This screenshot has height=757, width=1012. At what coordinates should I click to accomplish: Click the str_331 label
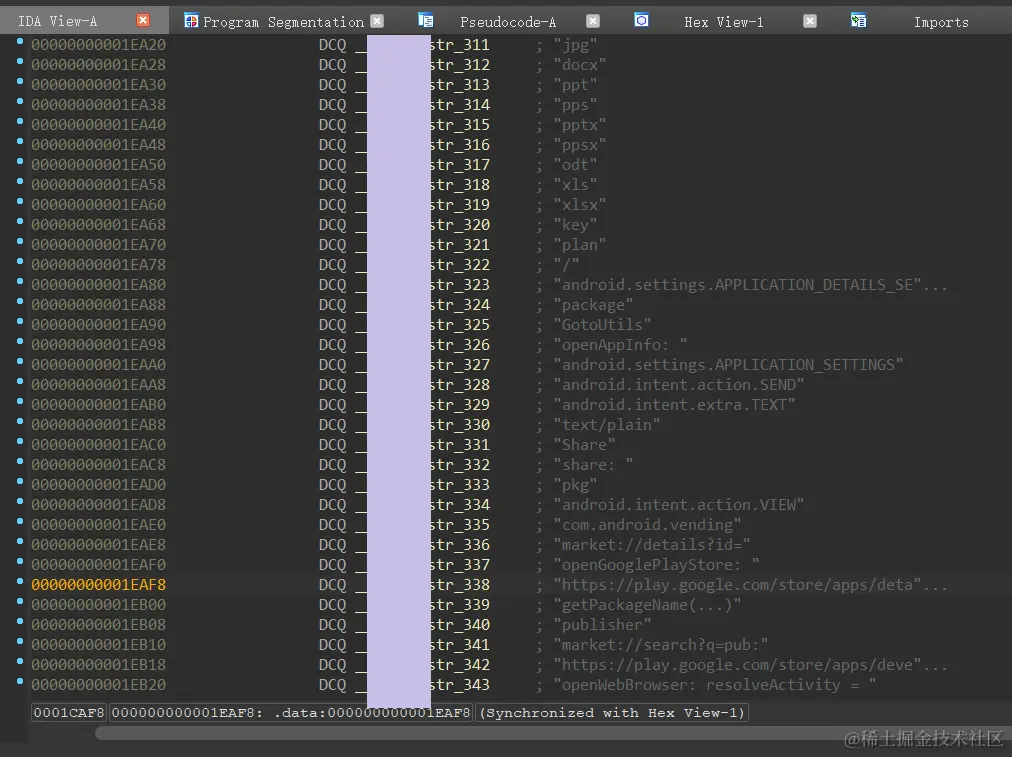click(460, 445)
